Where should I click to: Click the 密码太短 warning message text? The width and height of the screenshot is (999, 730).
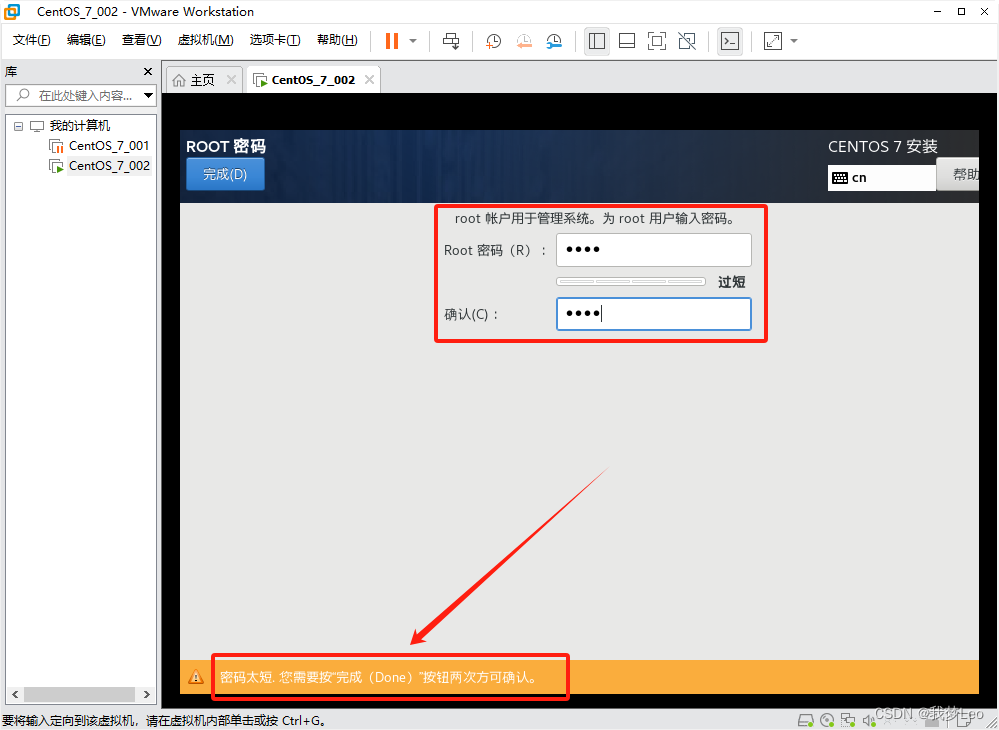(x=378, y=677)
